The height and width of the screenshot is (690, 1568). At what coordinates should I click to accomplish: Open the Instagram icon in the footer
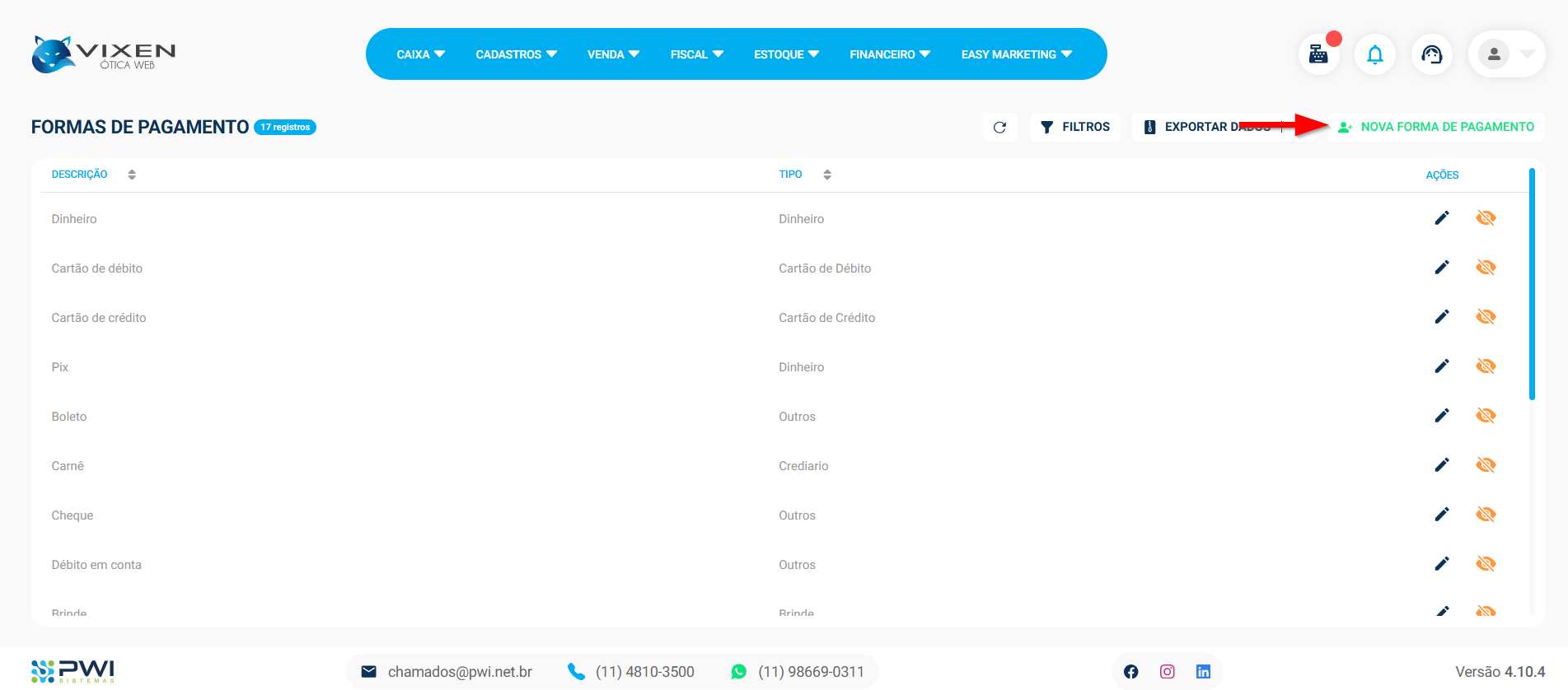(x=1167, y=672)
